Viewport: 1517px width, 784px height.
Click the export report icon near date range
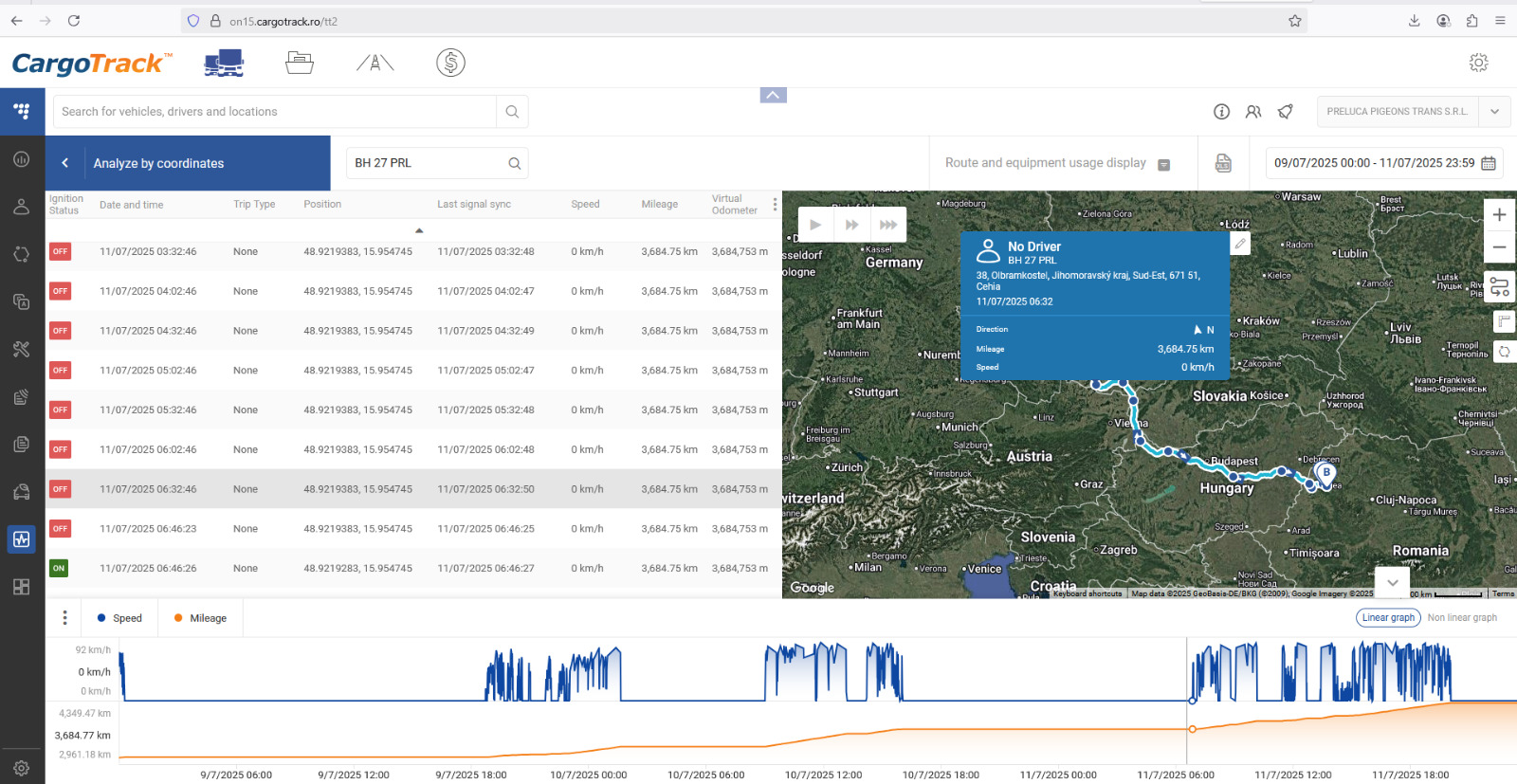(x=1223, y=163)
